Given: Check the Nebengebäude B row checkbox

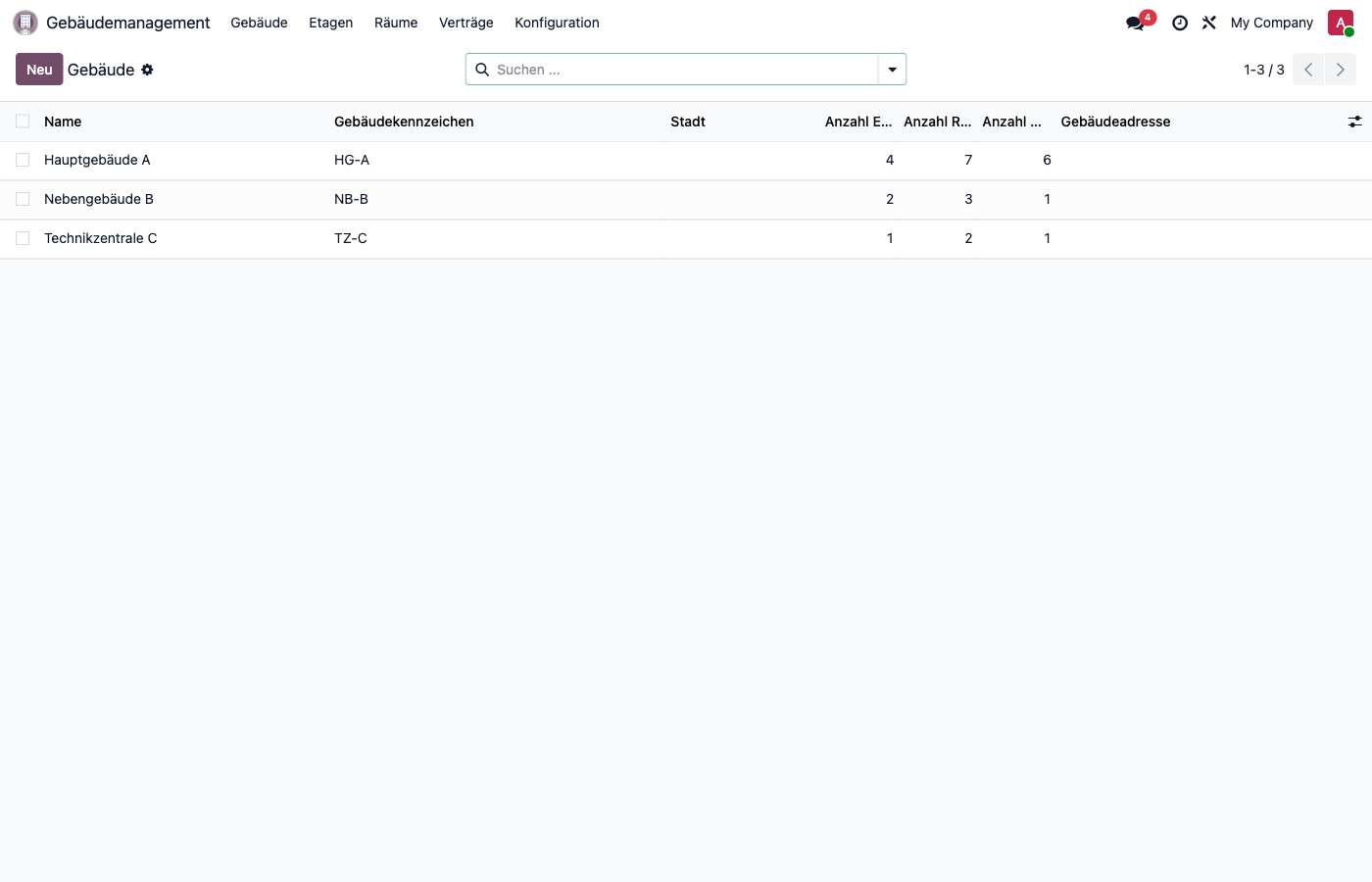Looking at the screenshot, I should pos(23,199).
